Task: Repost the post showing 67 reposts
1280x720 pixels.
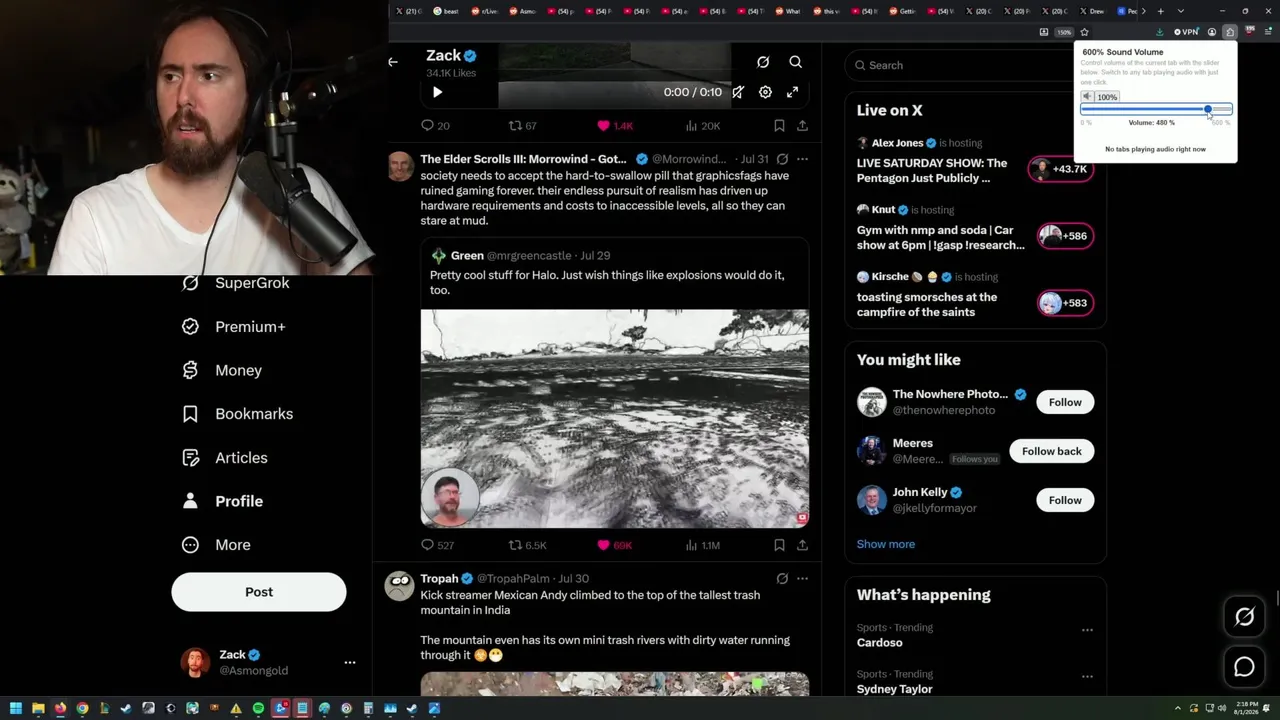Action: tap(523, 126)
